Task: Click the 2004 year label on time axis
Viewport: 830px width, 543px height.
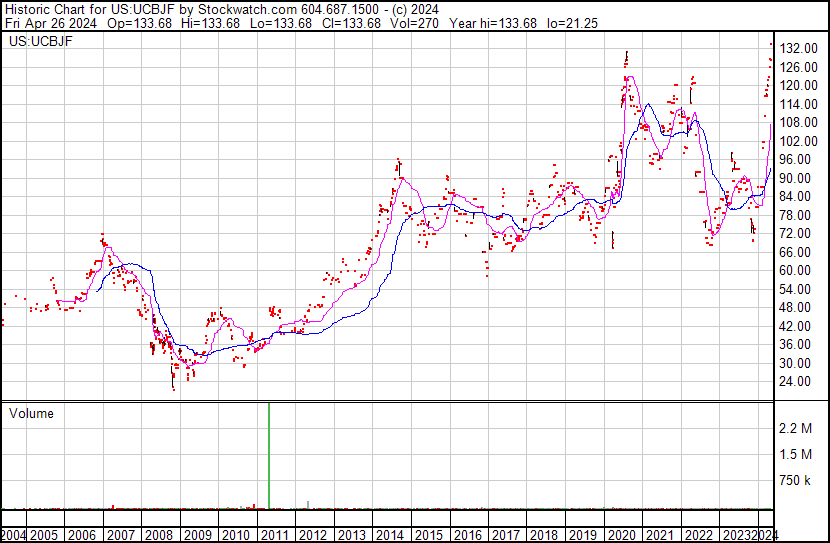Action: point(15,535)
